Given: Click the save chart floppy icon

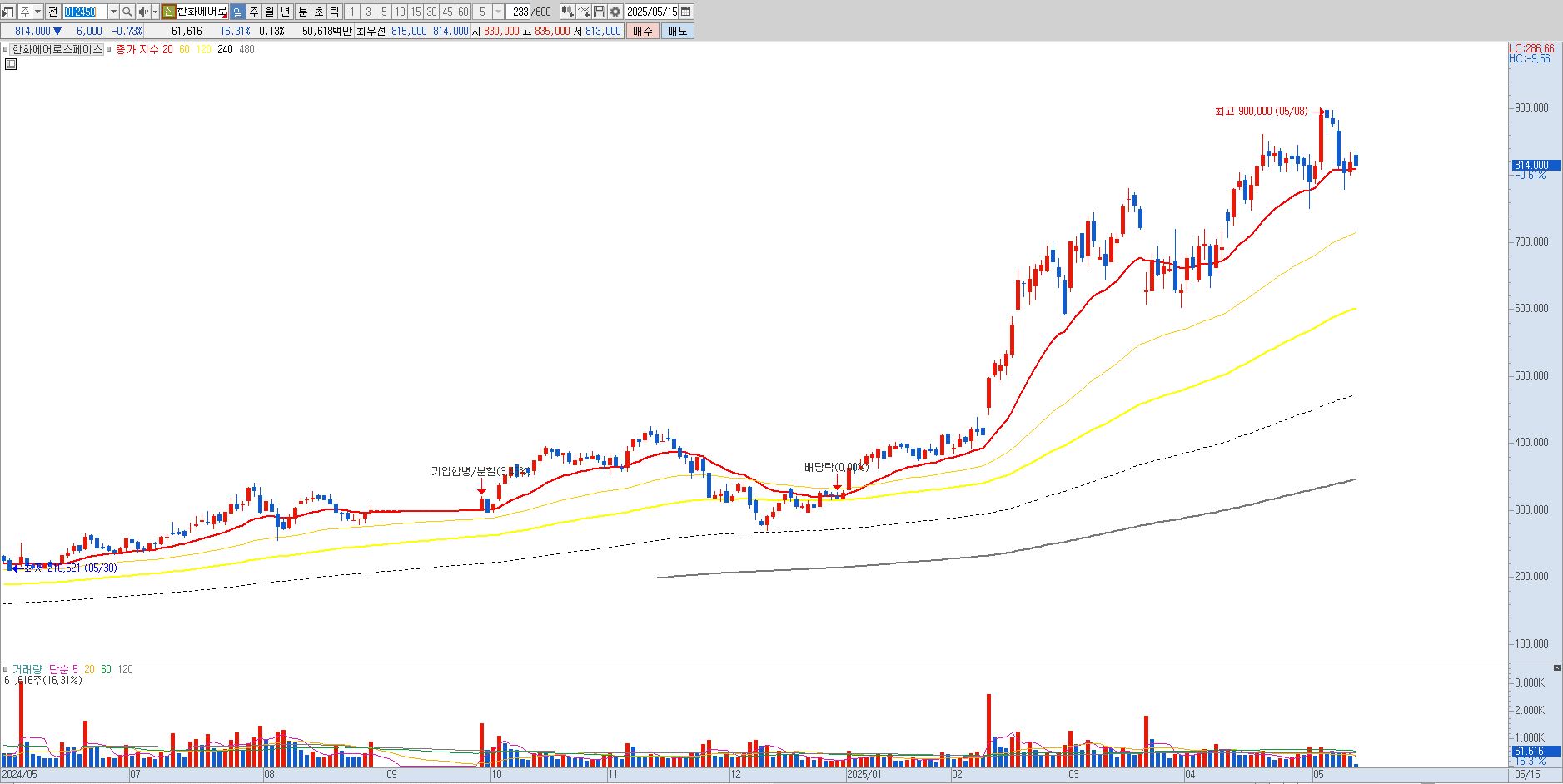Looking at the screenshot, I should pyautogui.click(x=600, y=12).
